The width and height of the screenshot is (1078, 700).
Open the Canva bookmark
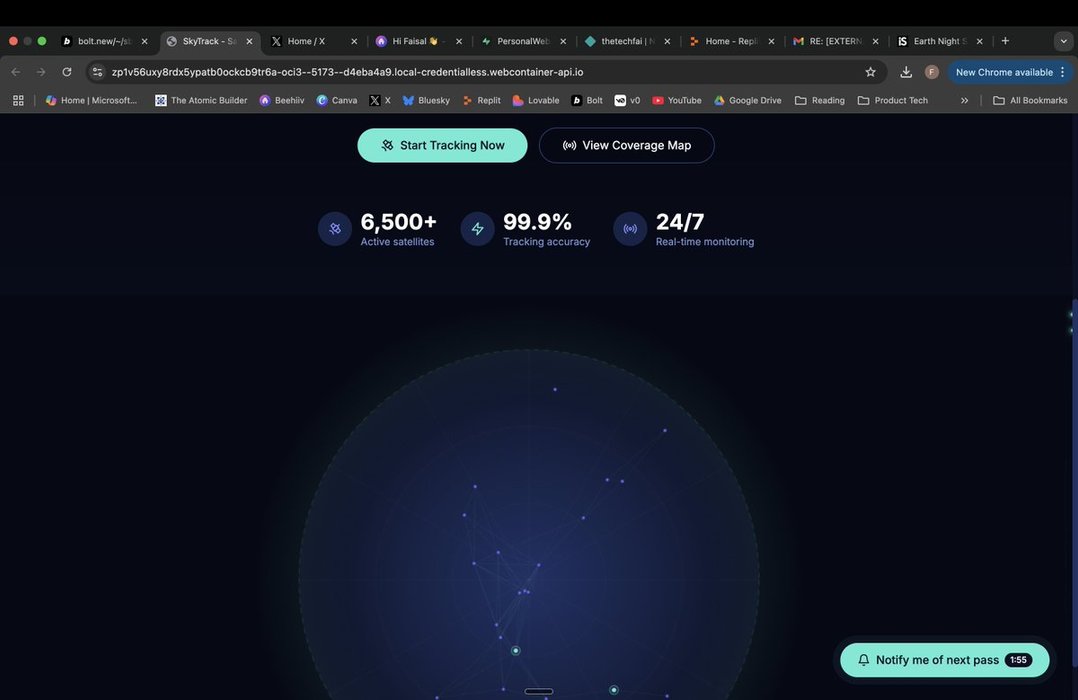(337, 100)
